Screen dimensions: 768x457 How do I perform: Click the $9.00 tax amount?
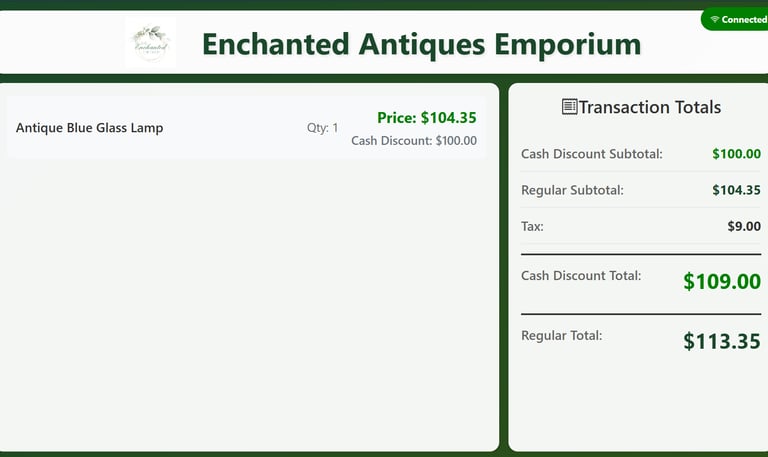coord(744,226)
